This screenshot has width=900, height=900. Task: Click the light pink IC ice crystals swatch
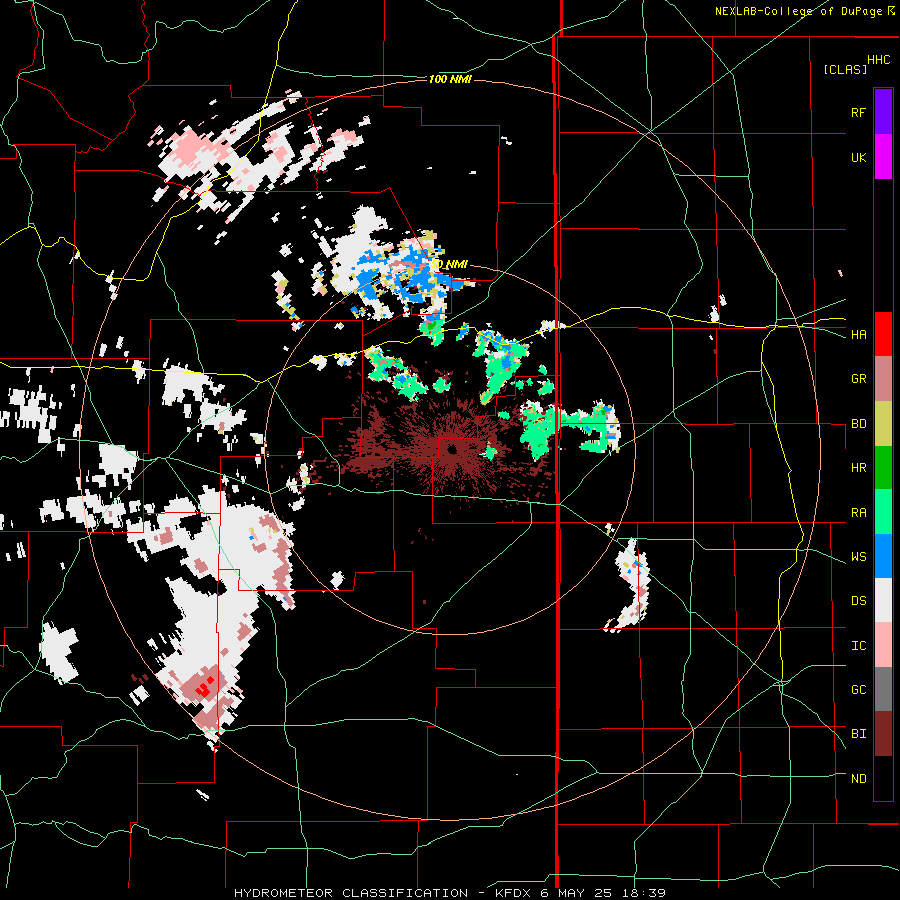883,645
